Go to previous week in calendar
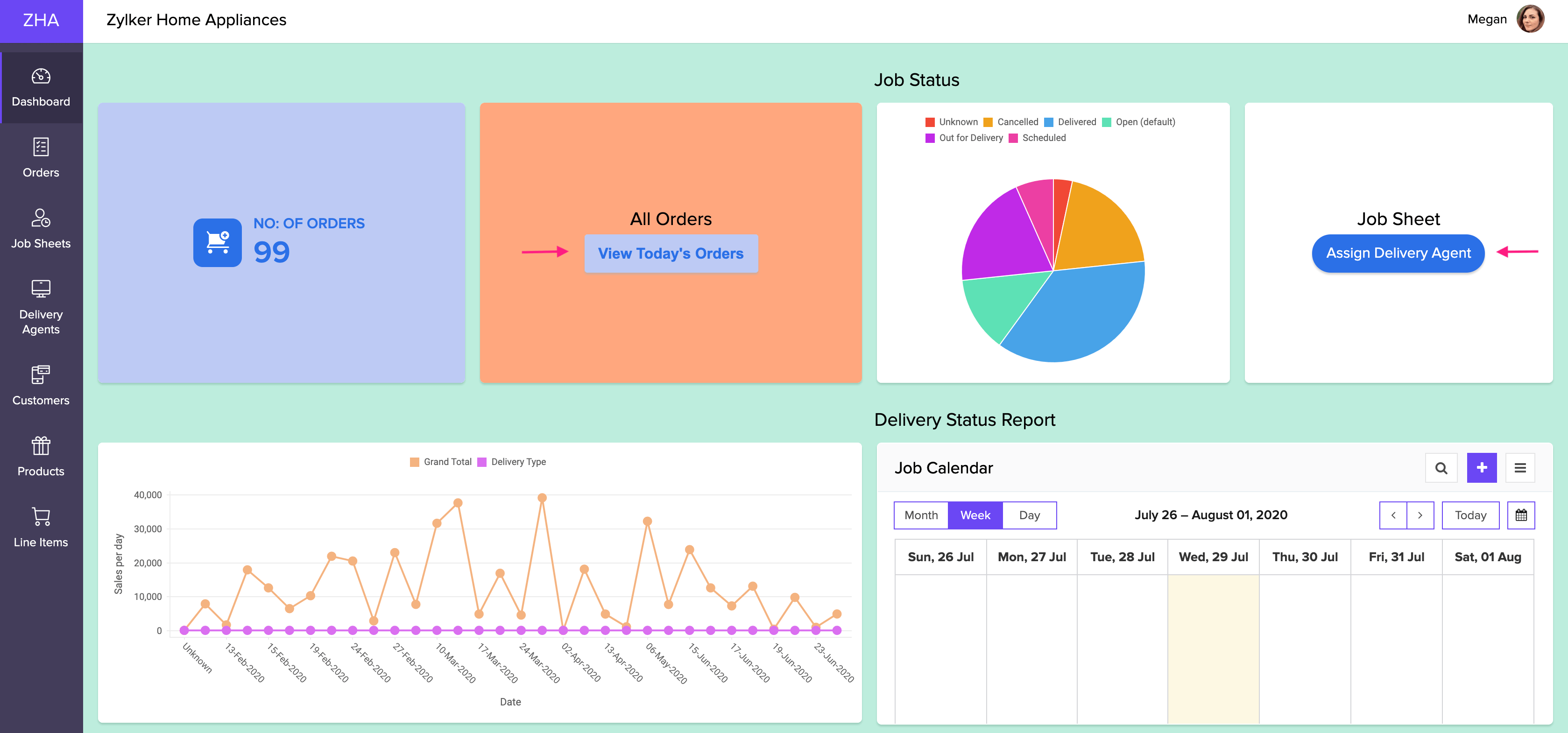Screen dimensions: 1568x733 (1393, 515)
